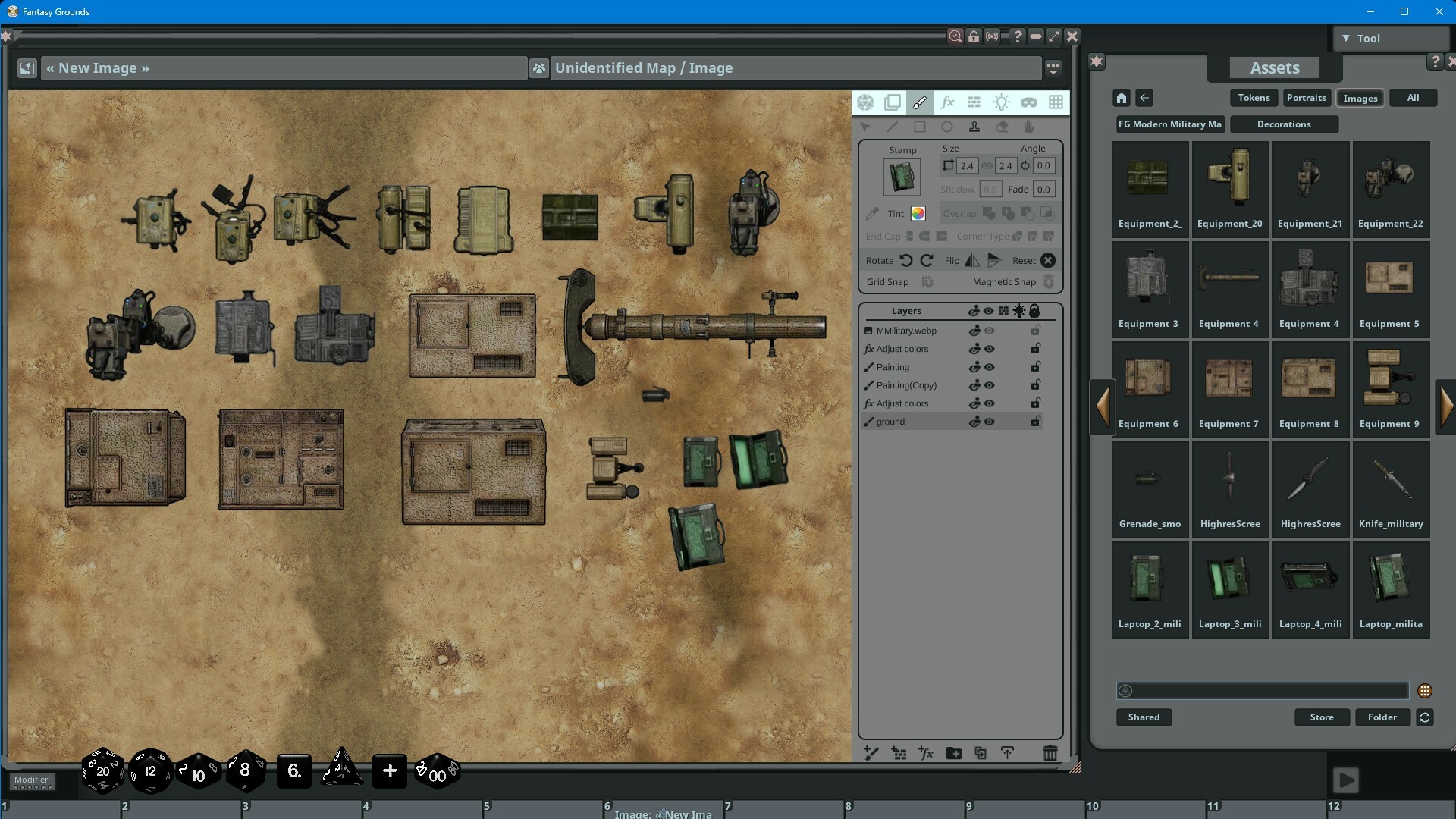Select the Stamp tool icon

pyautogui.click(x=974, y=127)
